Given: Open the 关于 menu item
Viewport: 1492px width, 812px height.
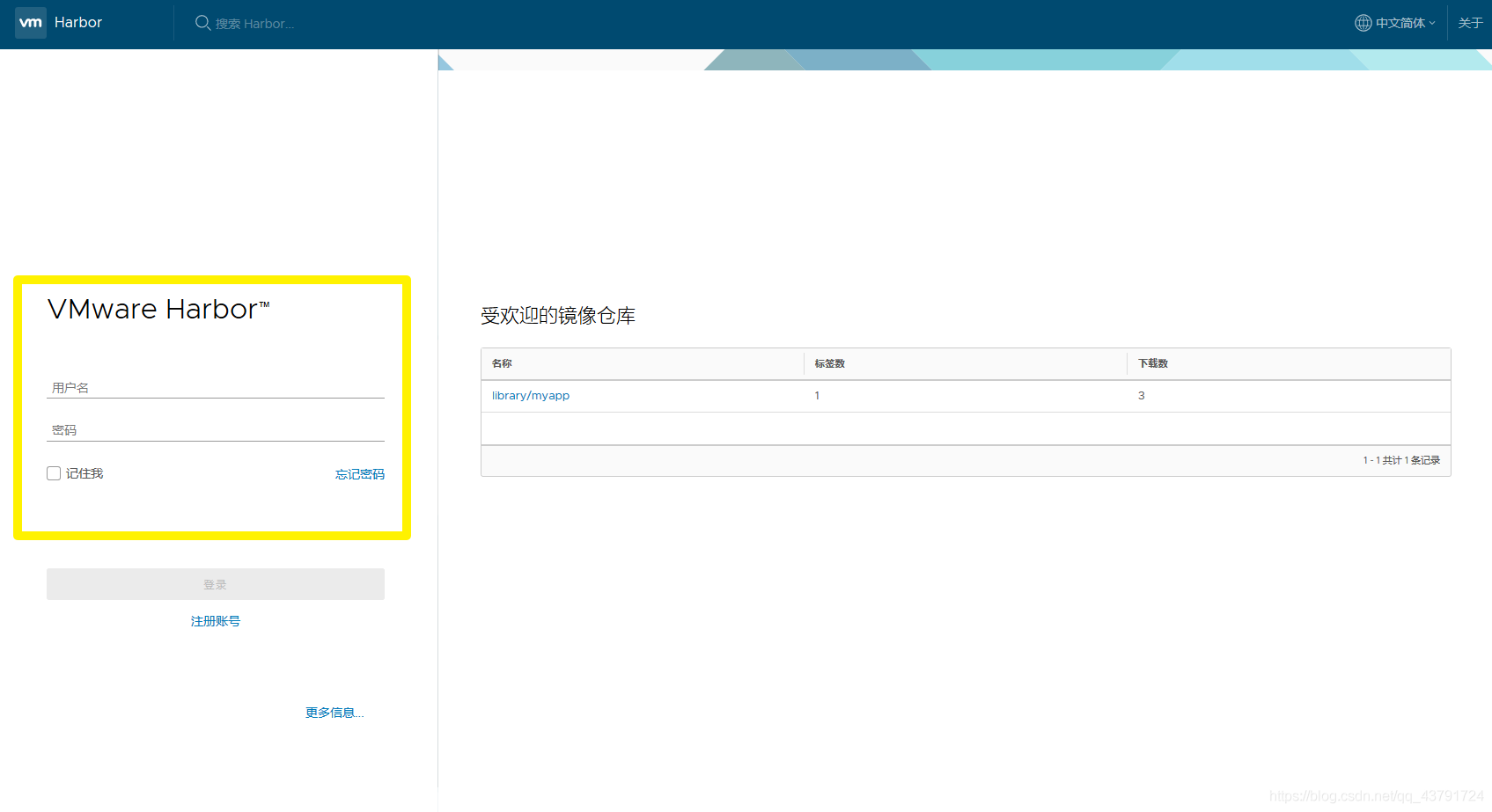Looking at the screenshot, I should pos(1470,23).
